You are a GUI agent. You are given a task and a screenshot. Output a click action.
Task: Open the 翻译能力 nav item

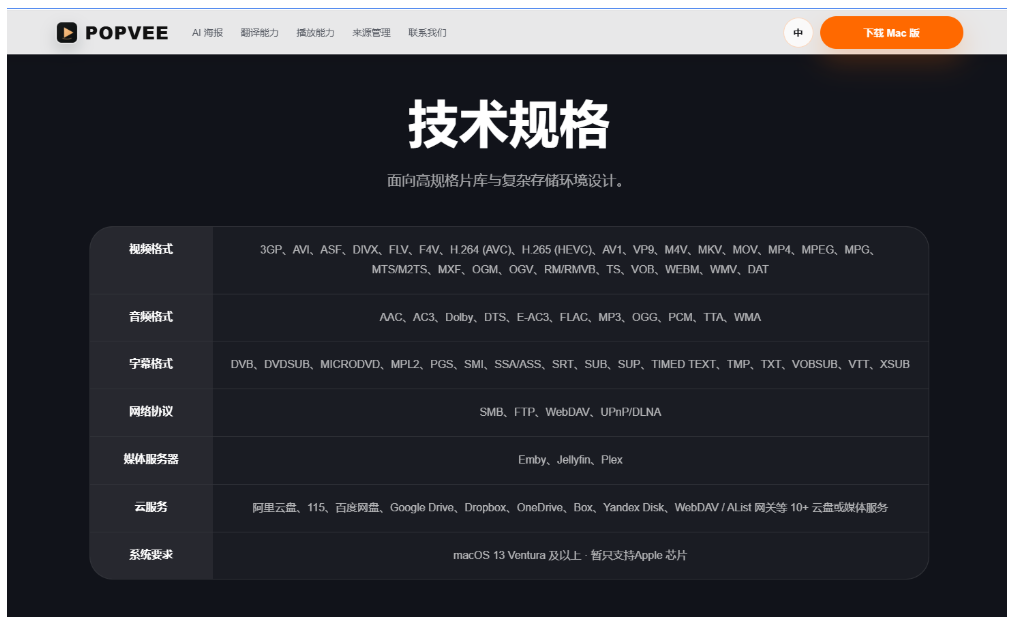260,33
